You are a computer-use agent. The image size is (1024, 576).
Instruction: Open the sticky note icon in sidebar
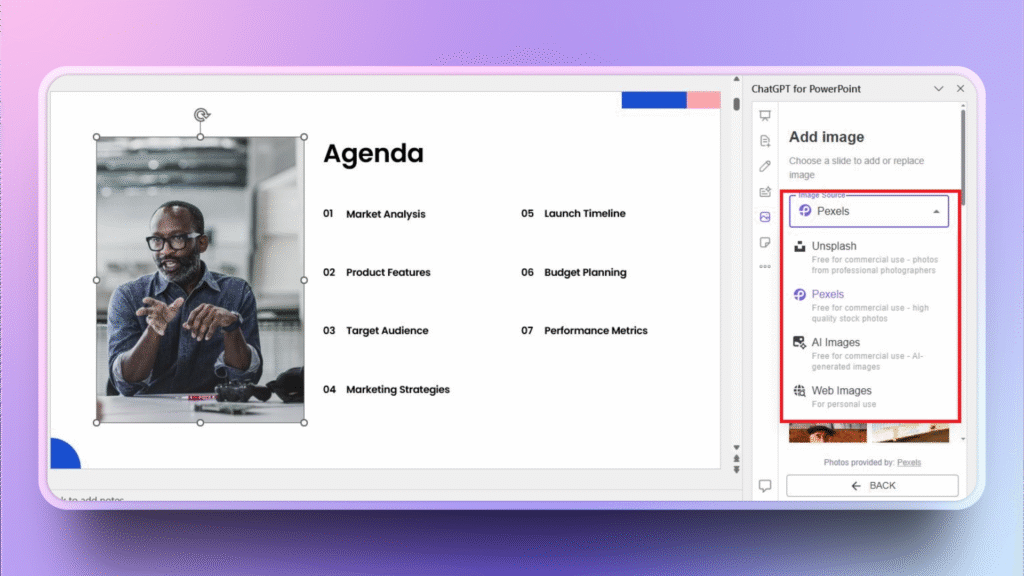[x=765, y=242]
